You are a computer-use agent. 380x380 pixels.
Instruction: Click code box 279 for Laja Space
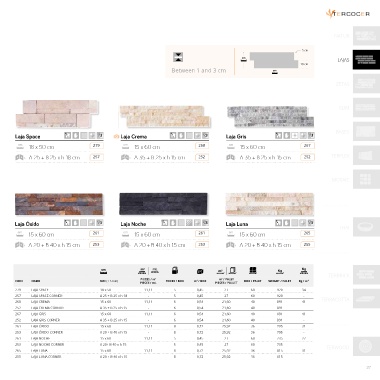coord(96,146)
